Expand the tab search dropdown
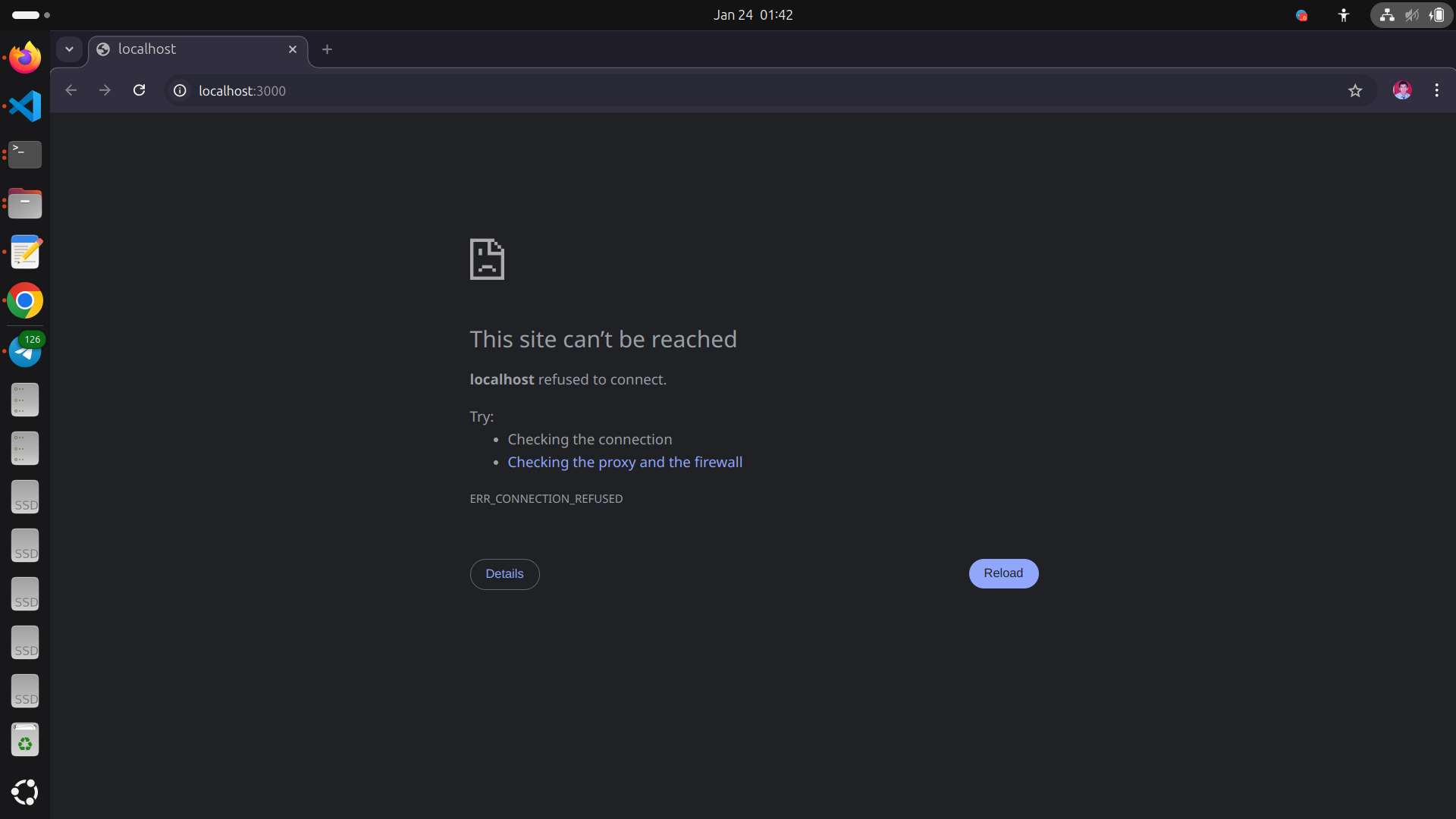Screen dimensions: 1456x819 pos(69,49)
